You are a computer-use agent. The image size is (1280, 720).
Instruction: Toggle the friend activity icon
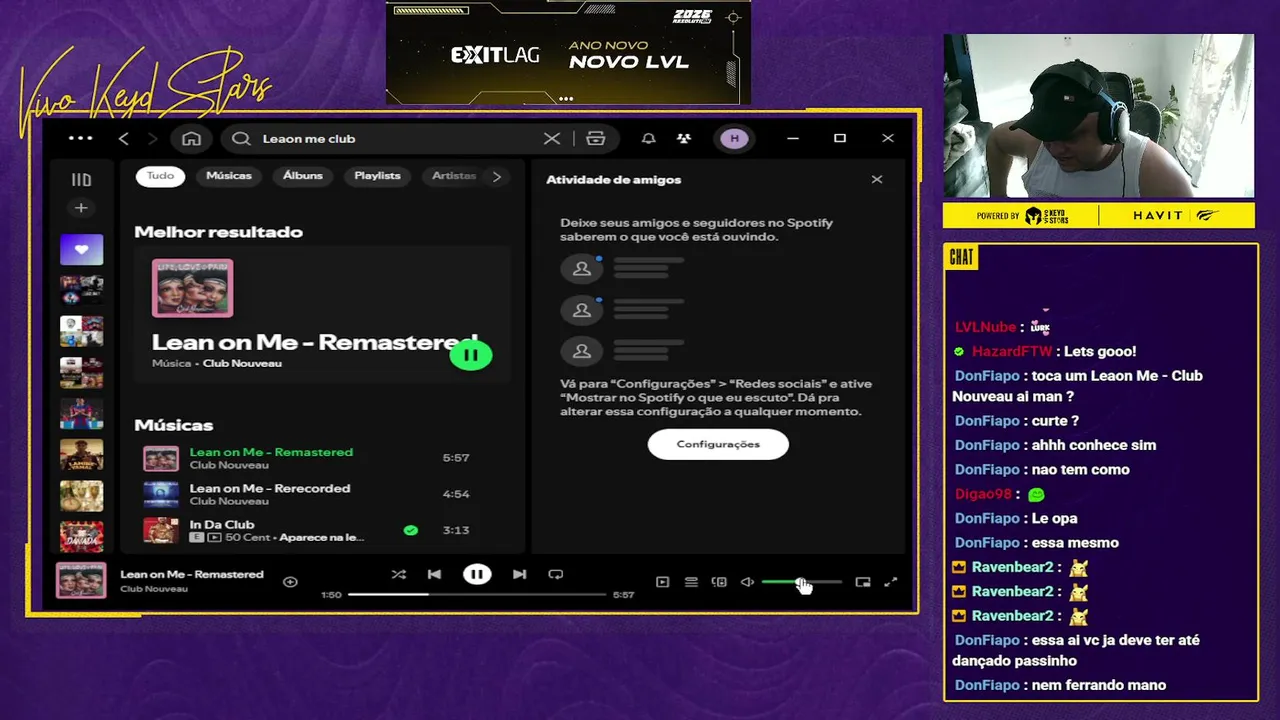coord(684,138)
